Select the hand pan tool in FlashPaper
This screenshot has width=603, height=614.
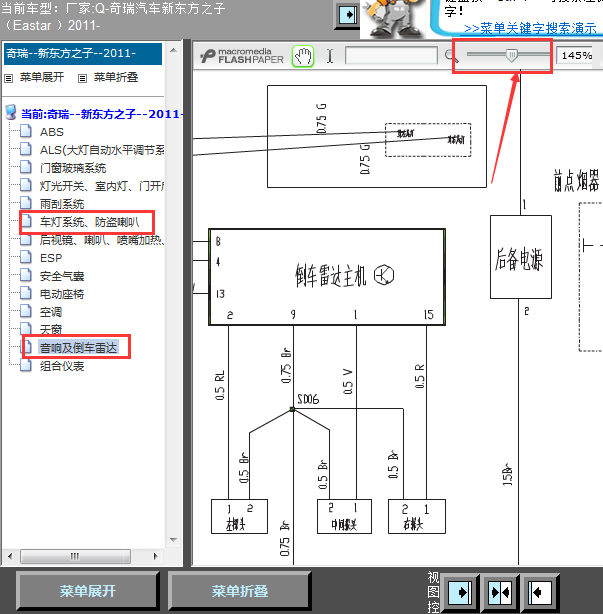tap(303, 56)
